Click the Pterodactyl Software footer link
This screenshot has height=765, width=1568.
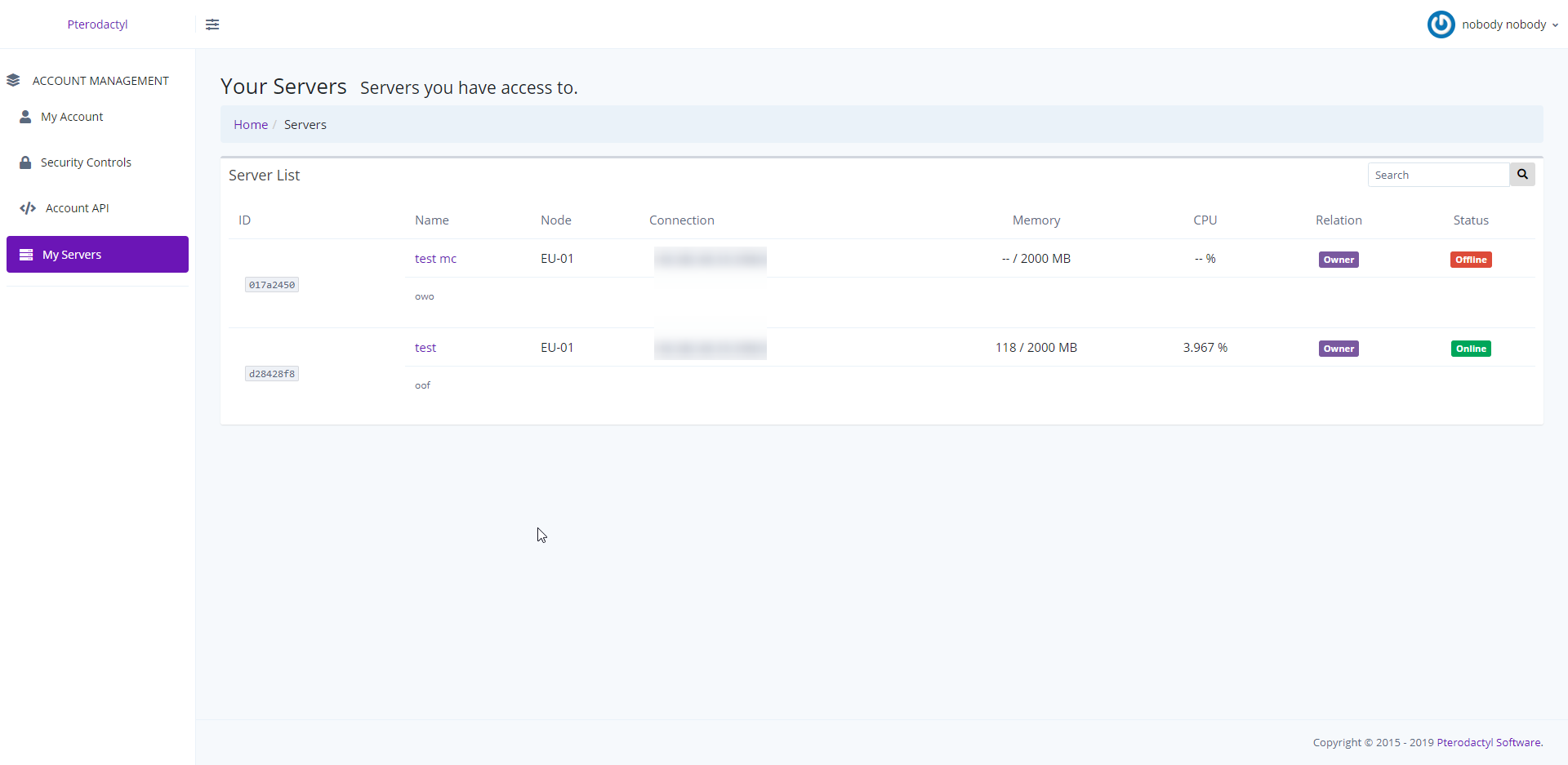(1489, 742)
